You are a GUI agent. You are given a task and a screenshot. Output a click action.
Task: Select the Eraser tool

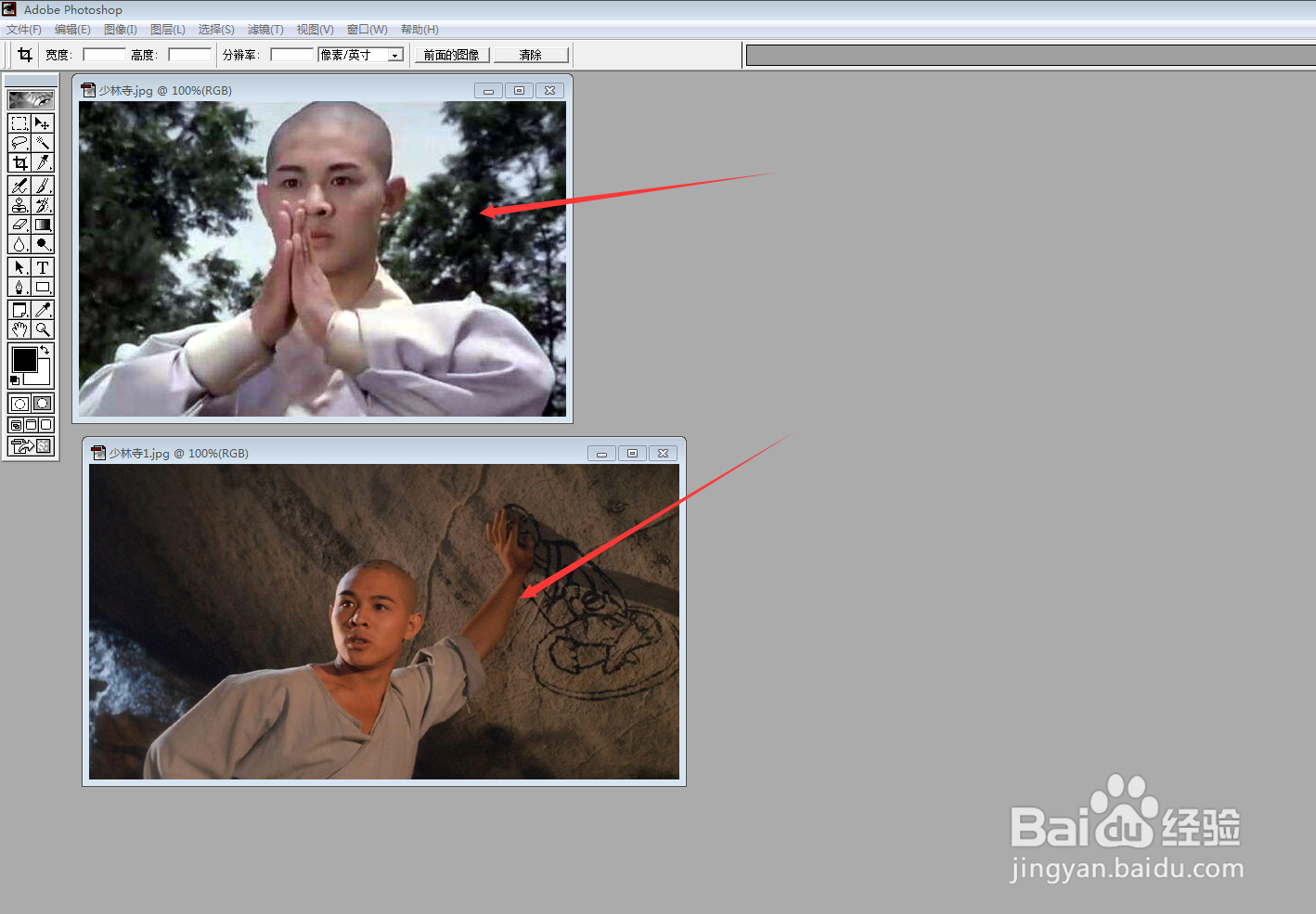[x=19, y=225]
